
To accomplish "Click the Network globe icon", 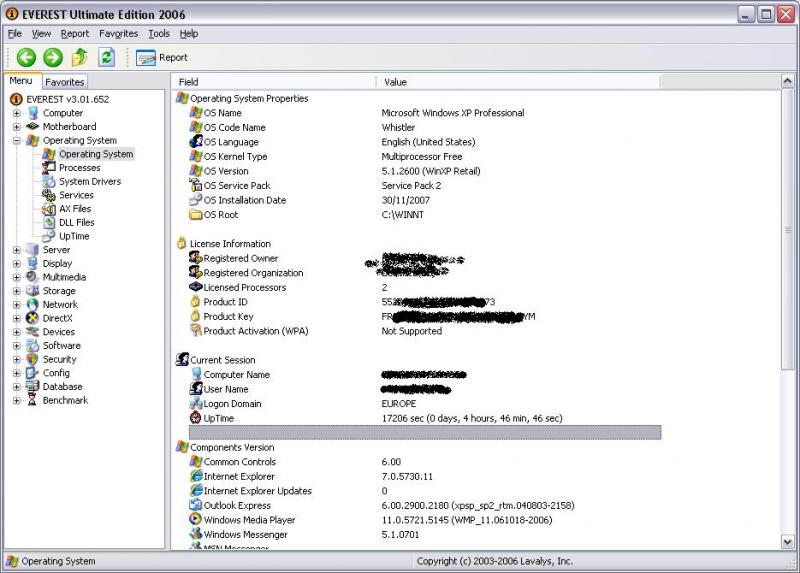I will click(33, 305).
